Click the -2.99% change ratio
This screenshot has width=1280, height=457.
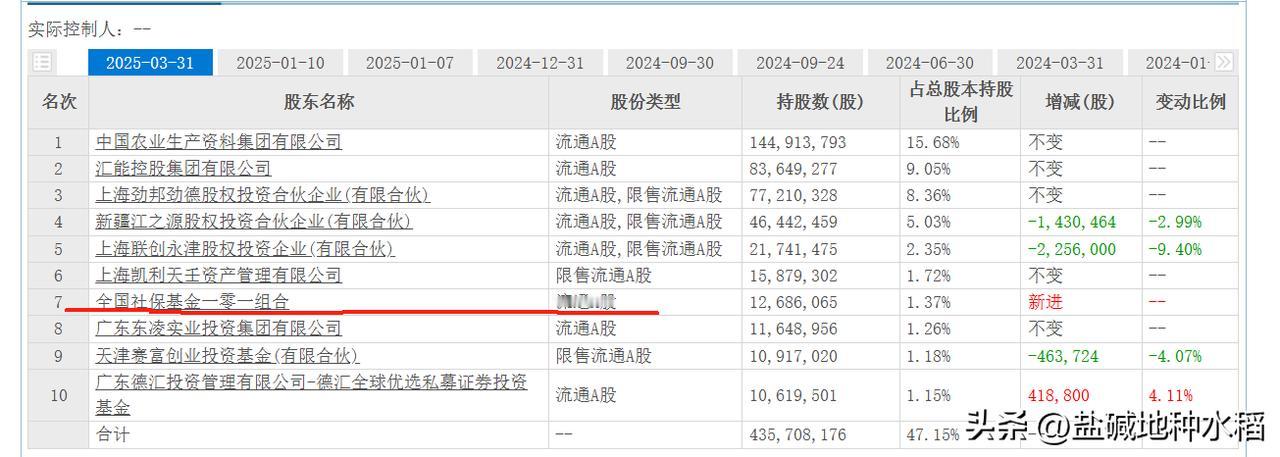pyautogui.click(x=1175, y=221)
